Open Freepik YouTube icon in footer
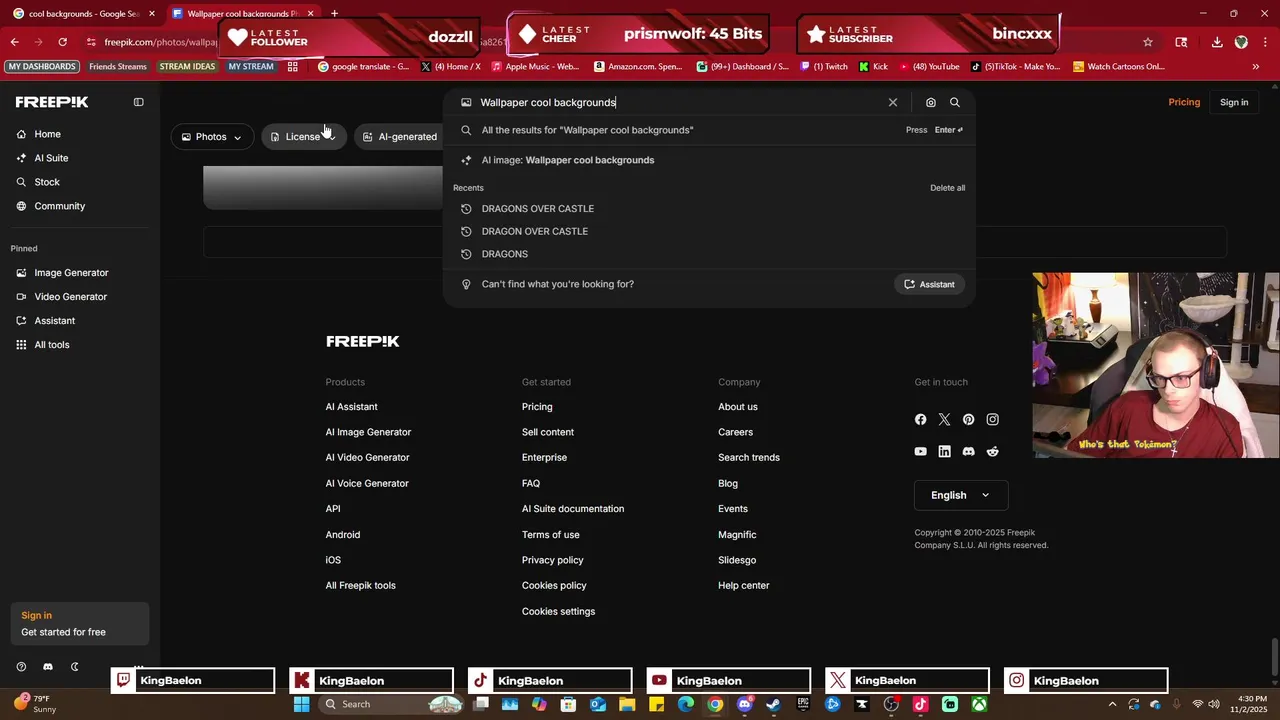The height and width of the screenshot is (720, 1280). click(x=920, y=451)
